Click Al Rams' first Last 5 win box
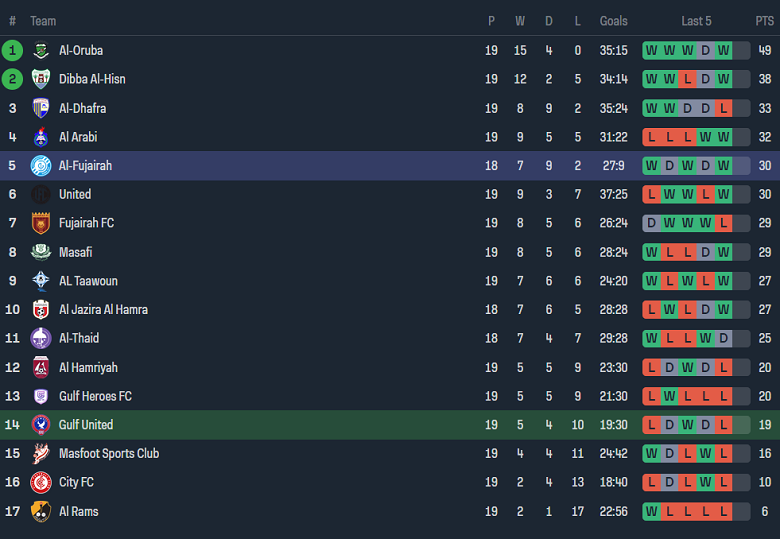The height and width of the screenshot is (539, 780). 652,511
